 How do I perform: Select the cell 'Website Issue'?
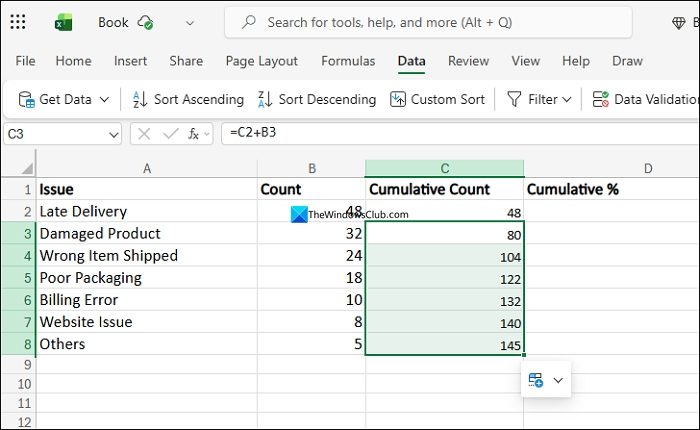coord(147,322)
